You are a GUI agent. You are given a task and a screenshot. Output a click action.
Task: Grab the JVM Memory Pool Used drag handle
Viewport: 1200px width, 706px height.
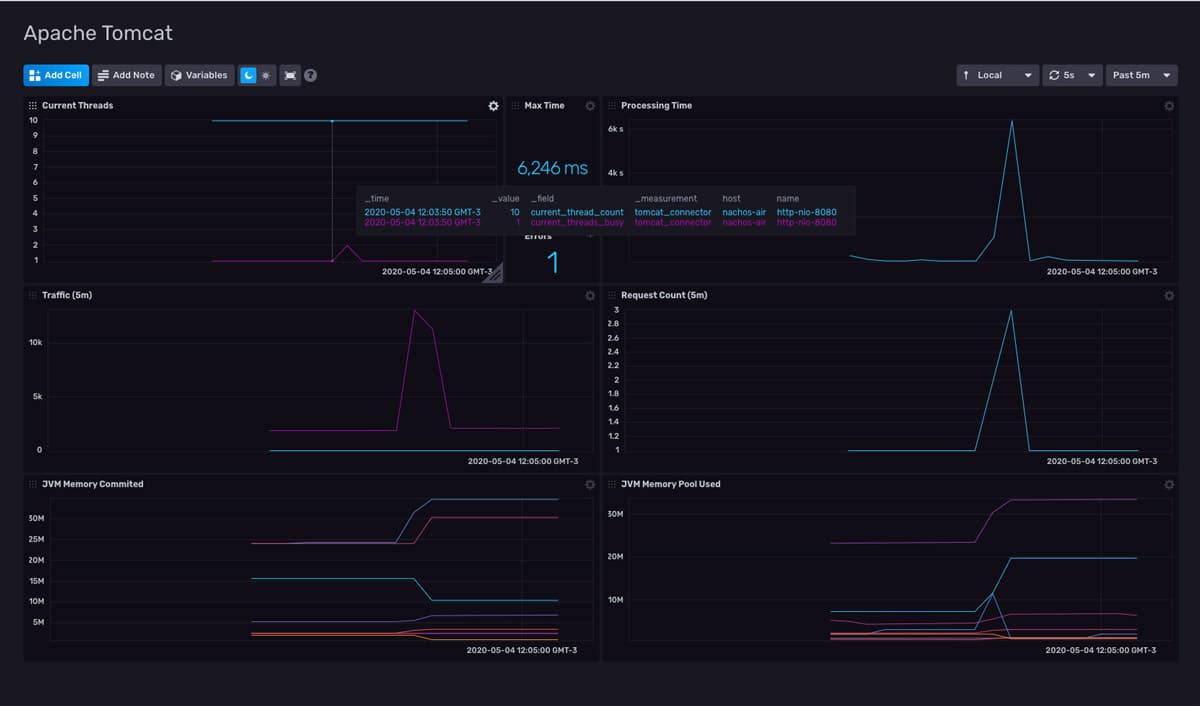coord(612,484)
